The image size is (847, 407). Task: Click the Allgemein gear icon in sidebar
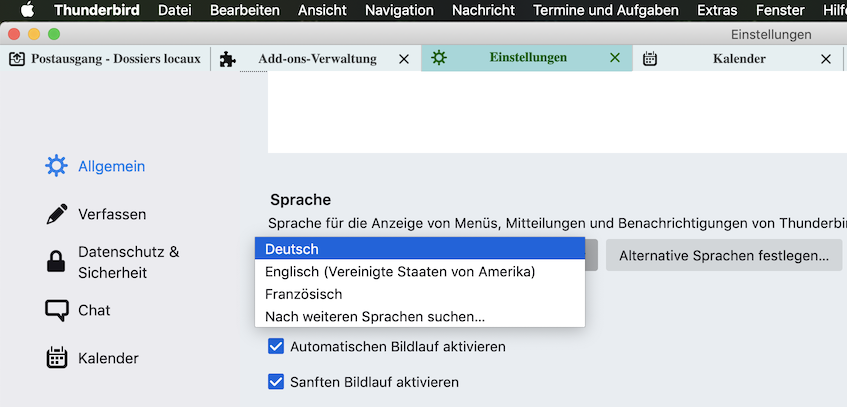coord(57,166)
